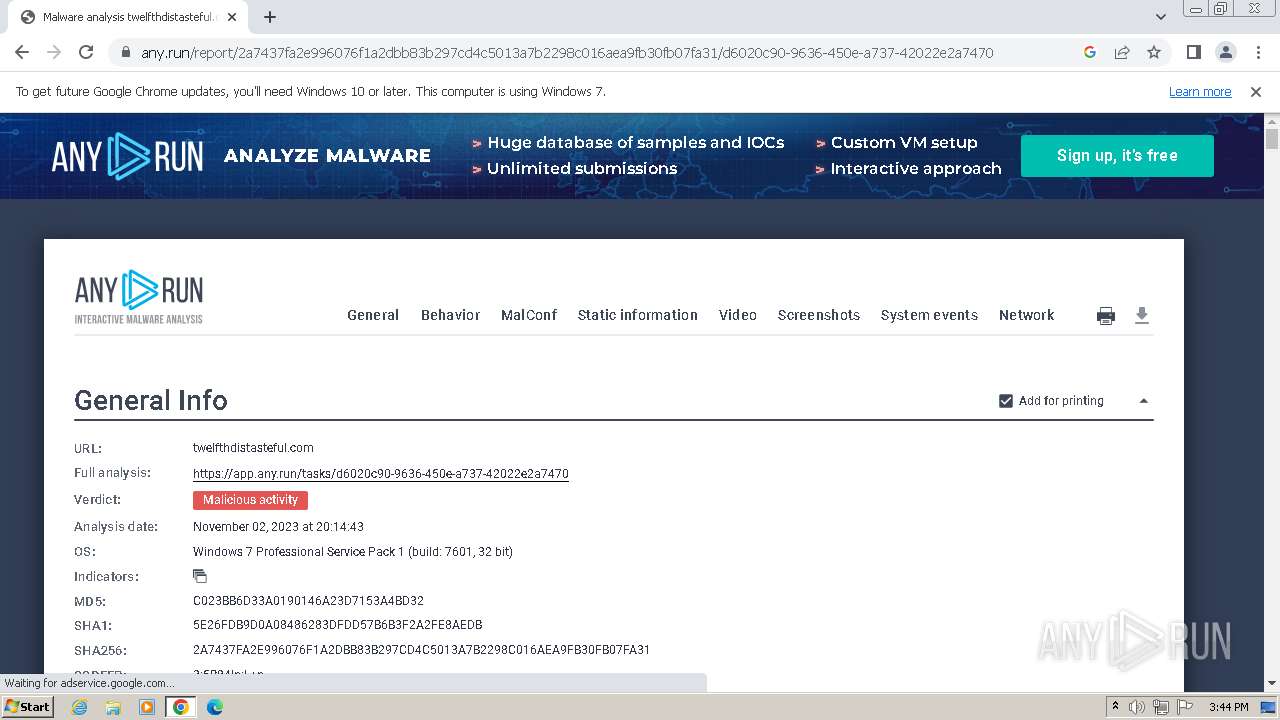Click the taskbar clock 3:44 PM

tap(1228, 707)
